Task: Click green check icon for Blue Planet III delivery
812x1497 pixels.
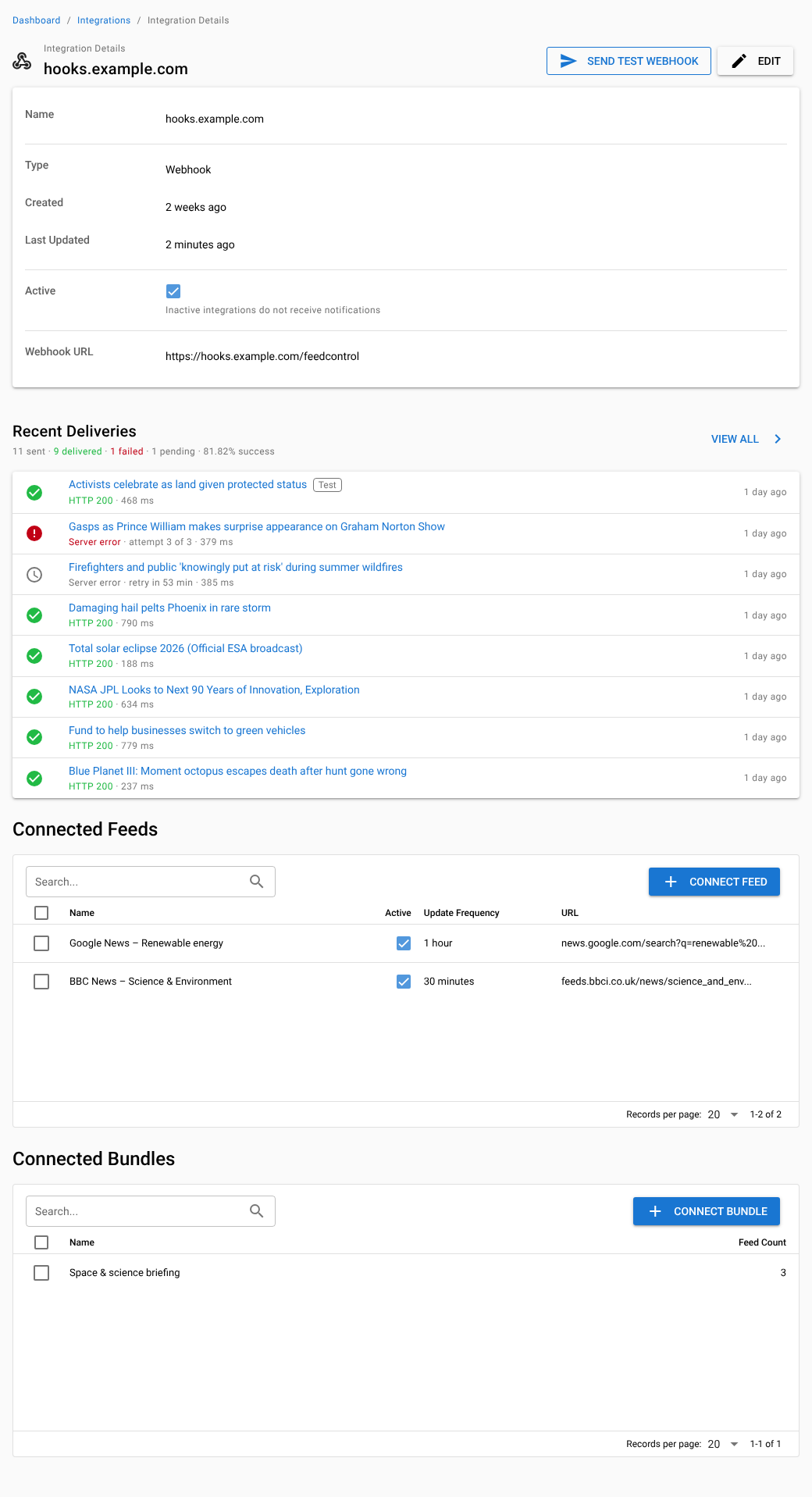Action: (34, 779)
